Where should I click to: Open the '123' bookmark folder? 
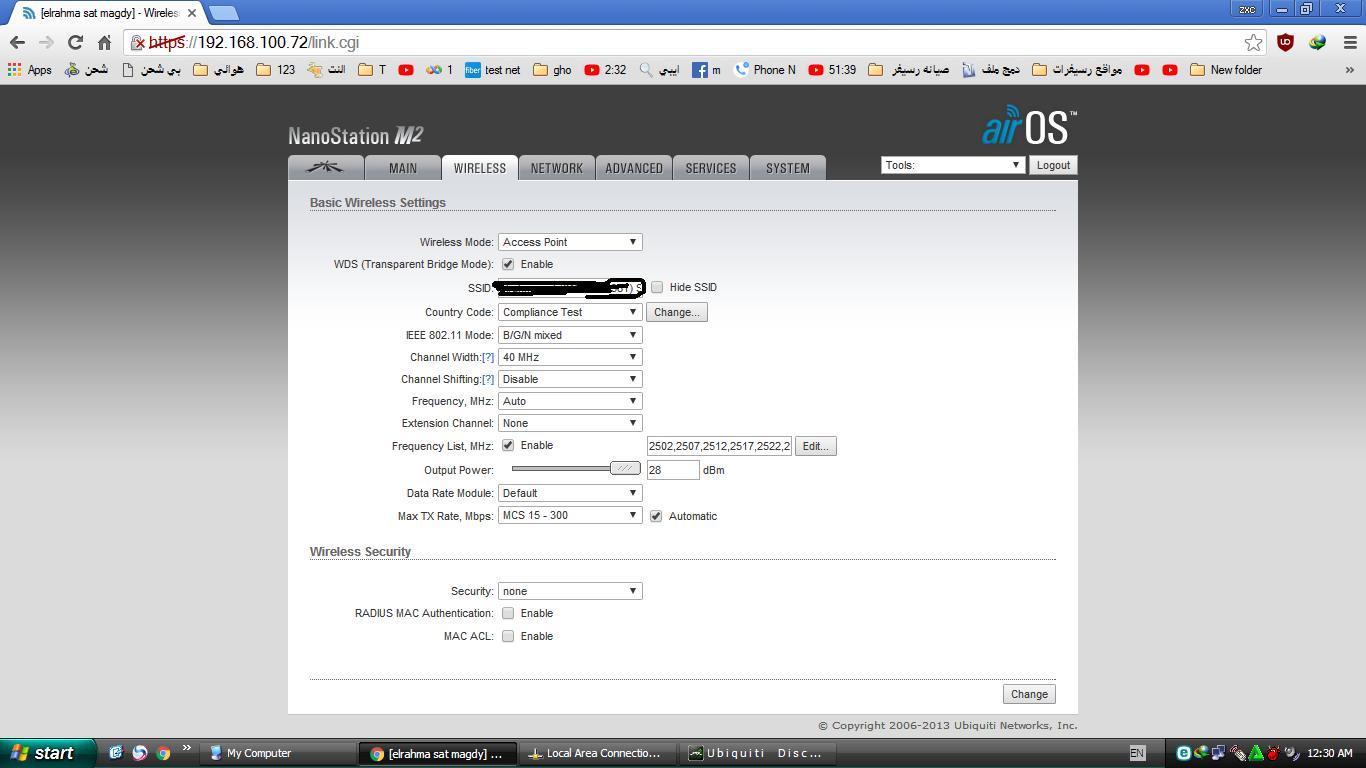[x=276, y=70]
